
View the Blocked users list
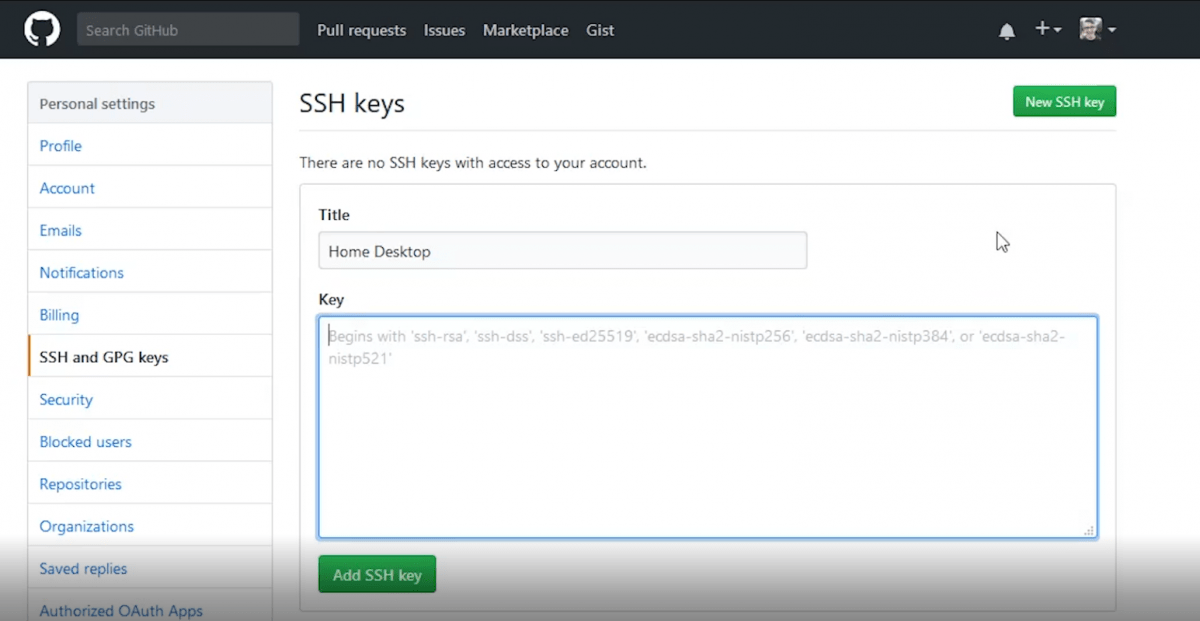85,441
